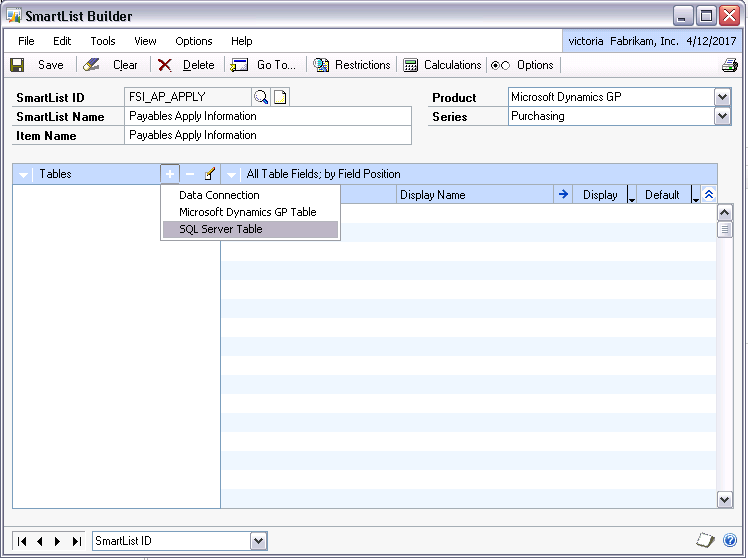Screen dimensions: 748x560
Task: Open the SmartList ID sort-by dropdown
Action: pyautogui.click(x=259, y=541)
